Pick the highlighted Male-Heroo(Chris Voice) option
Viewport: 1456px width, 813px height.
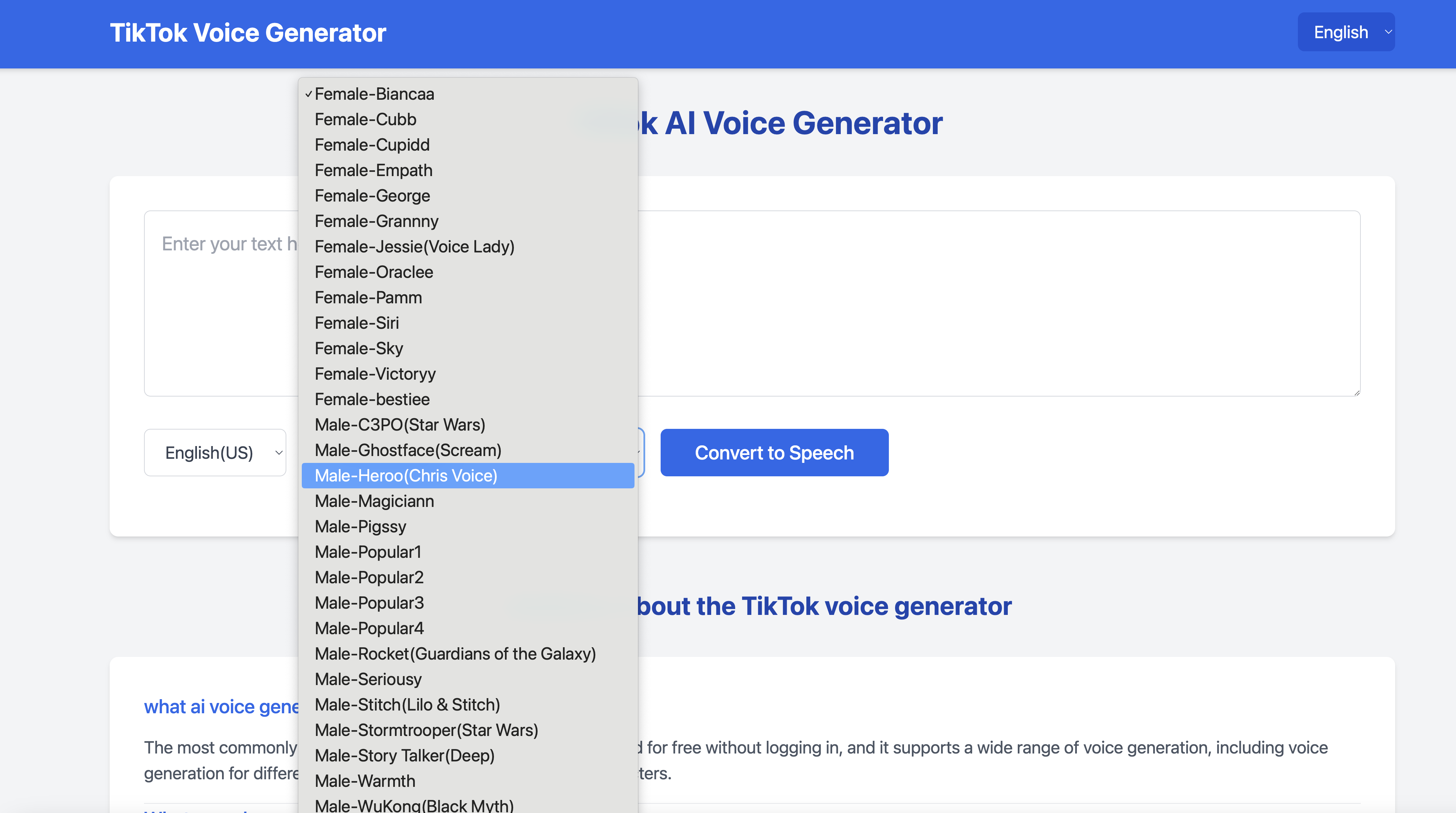pos(406,476)
